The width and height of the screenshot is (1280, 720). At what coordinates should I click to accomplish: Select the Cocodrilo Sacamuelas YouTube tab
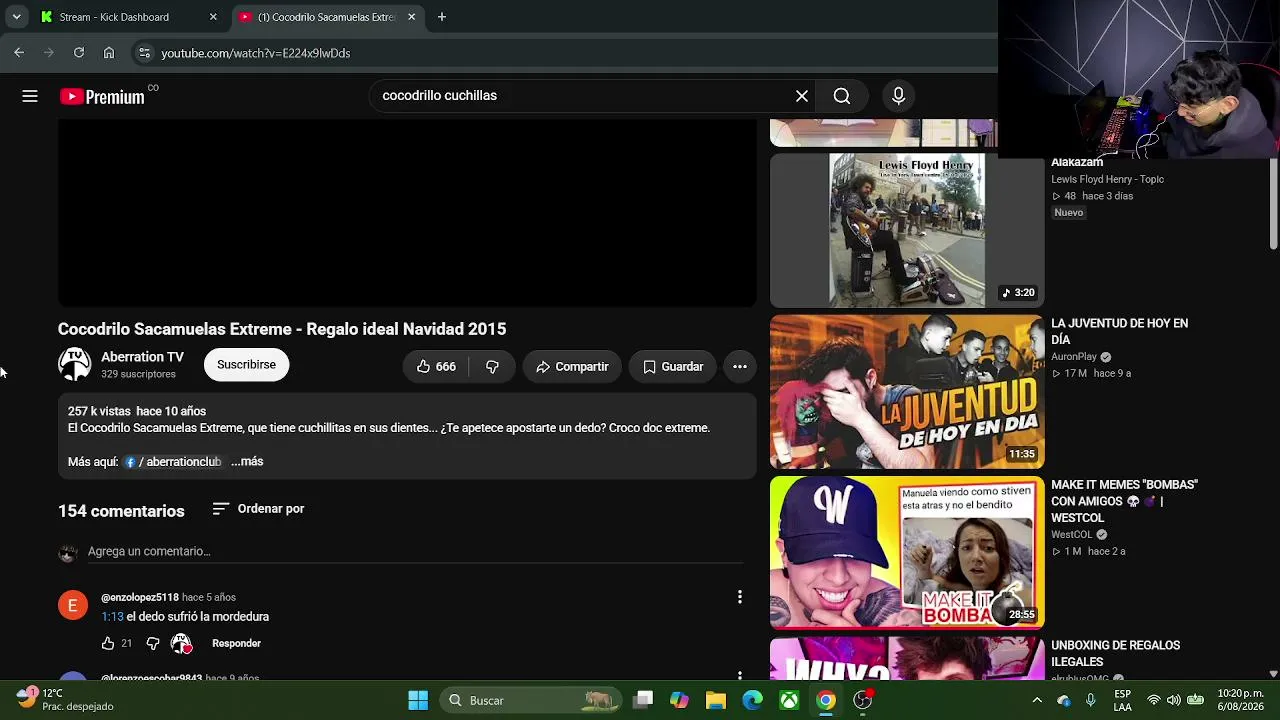(327, 17)
